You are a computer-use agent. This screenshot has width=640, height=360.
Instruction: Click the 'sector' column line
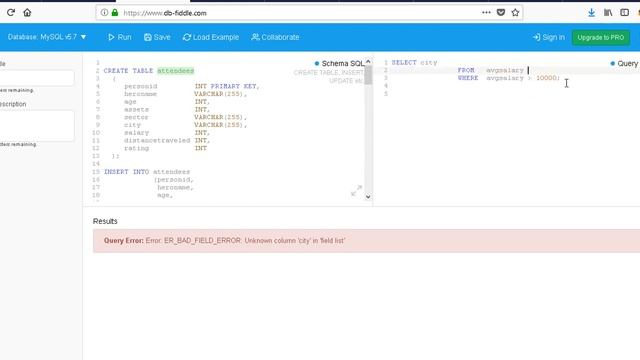pyautogui.click(x=185, y=117)
